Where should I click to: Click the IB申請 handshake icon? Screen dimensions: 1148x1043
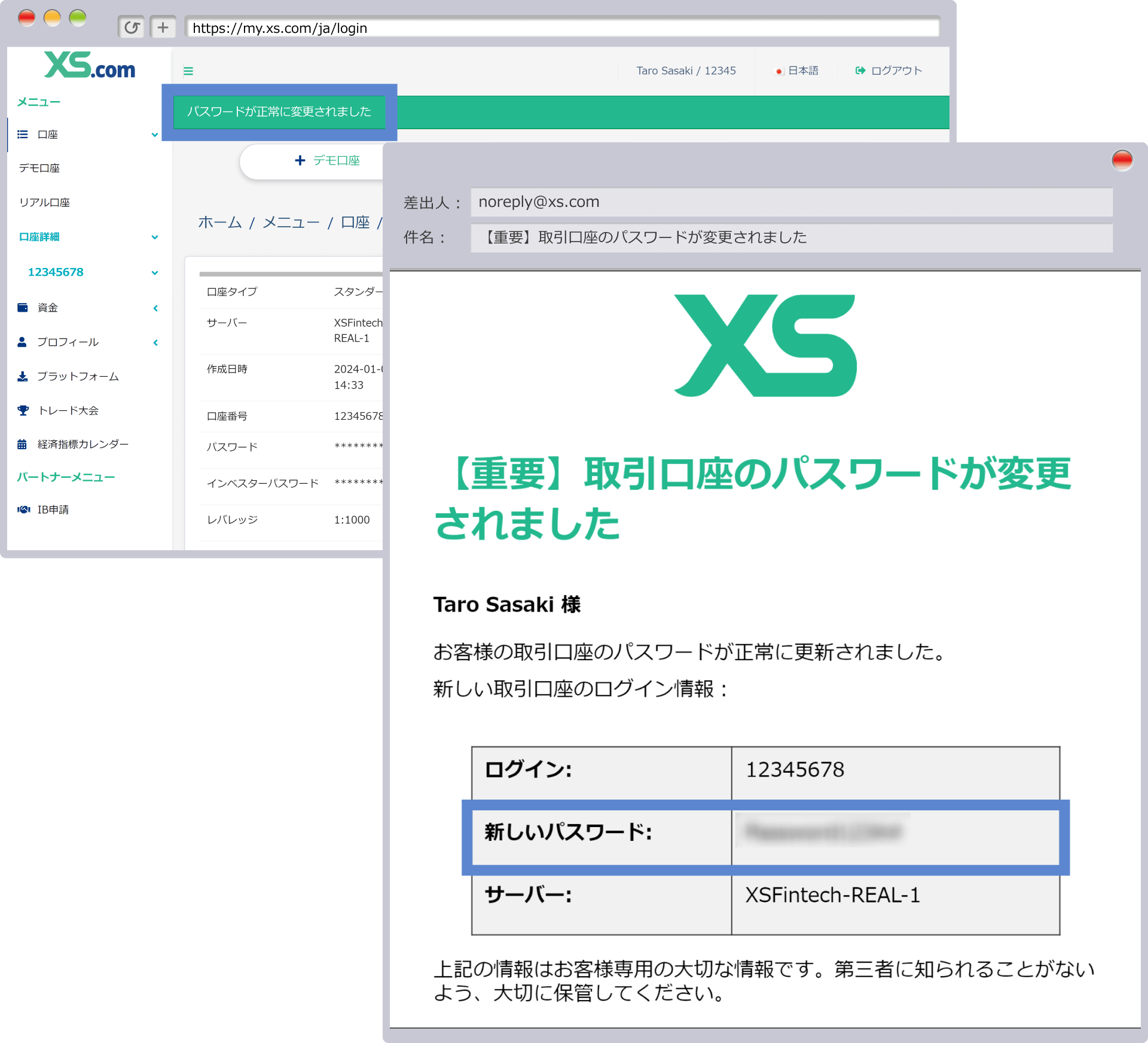click(x=24, y=510)
